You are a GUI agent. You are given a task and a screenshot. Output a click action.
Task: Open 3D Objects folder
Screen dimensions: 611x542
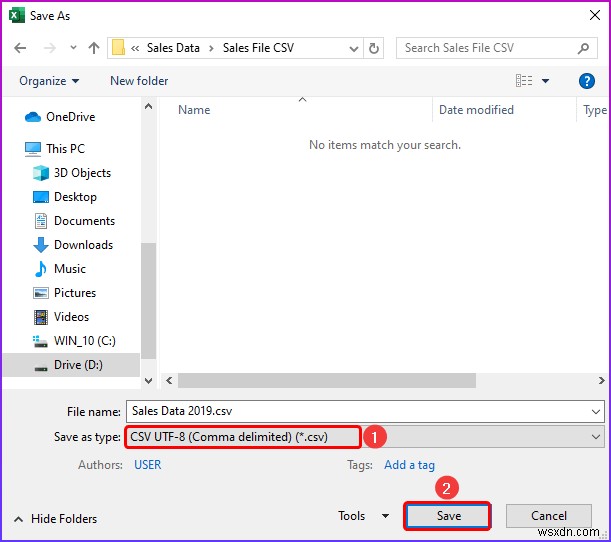coord(72,173)
